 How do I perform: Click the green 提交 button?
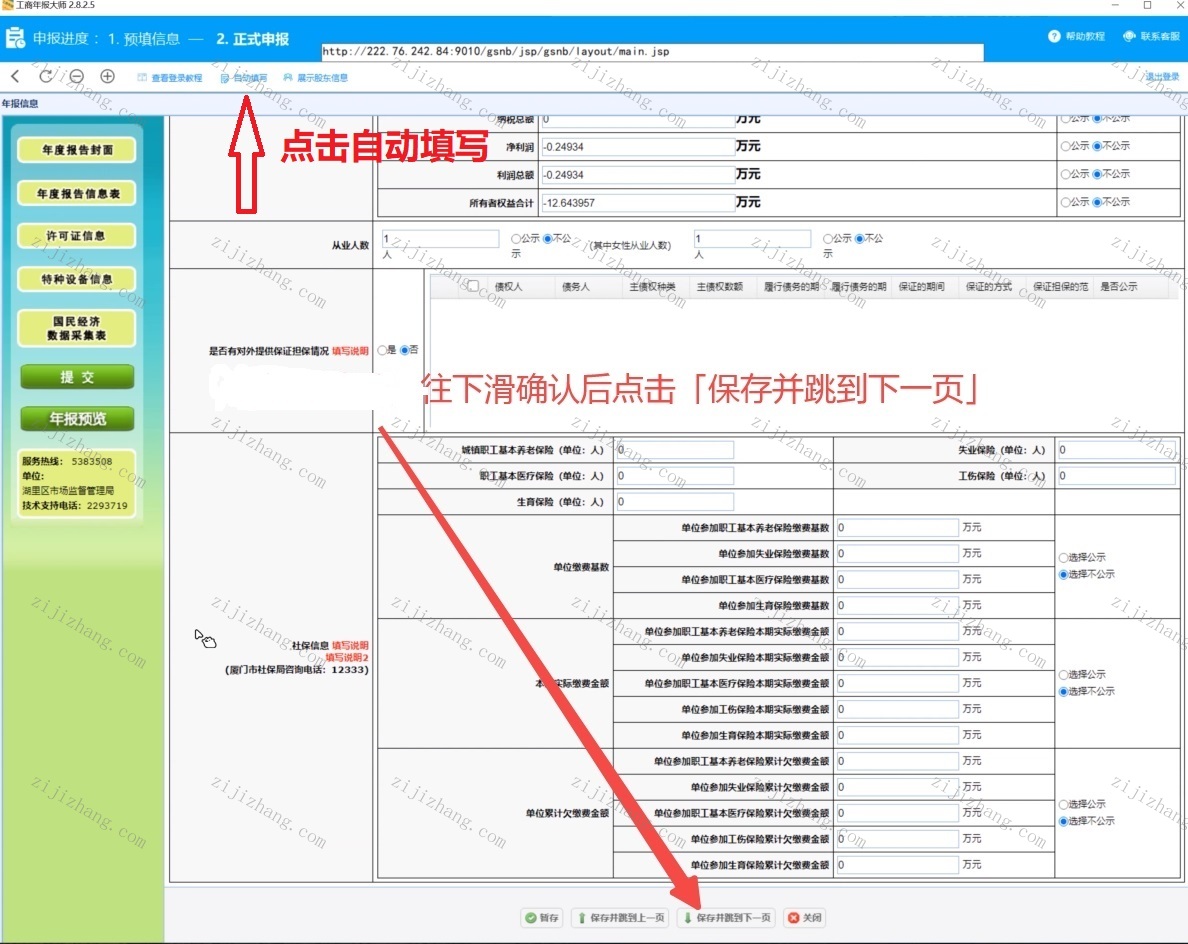pyautogui.click(x=77, y=377)
